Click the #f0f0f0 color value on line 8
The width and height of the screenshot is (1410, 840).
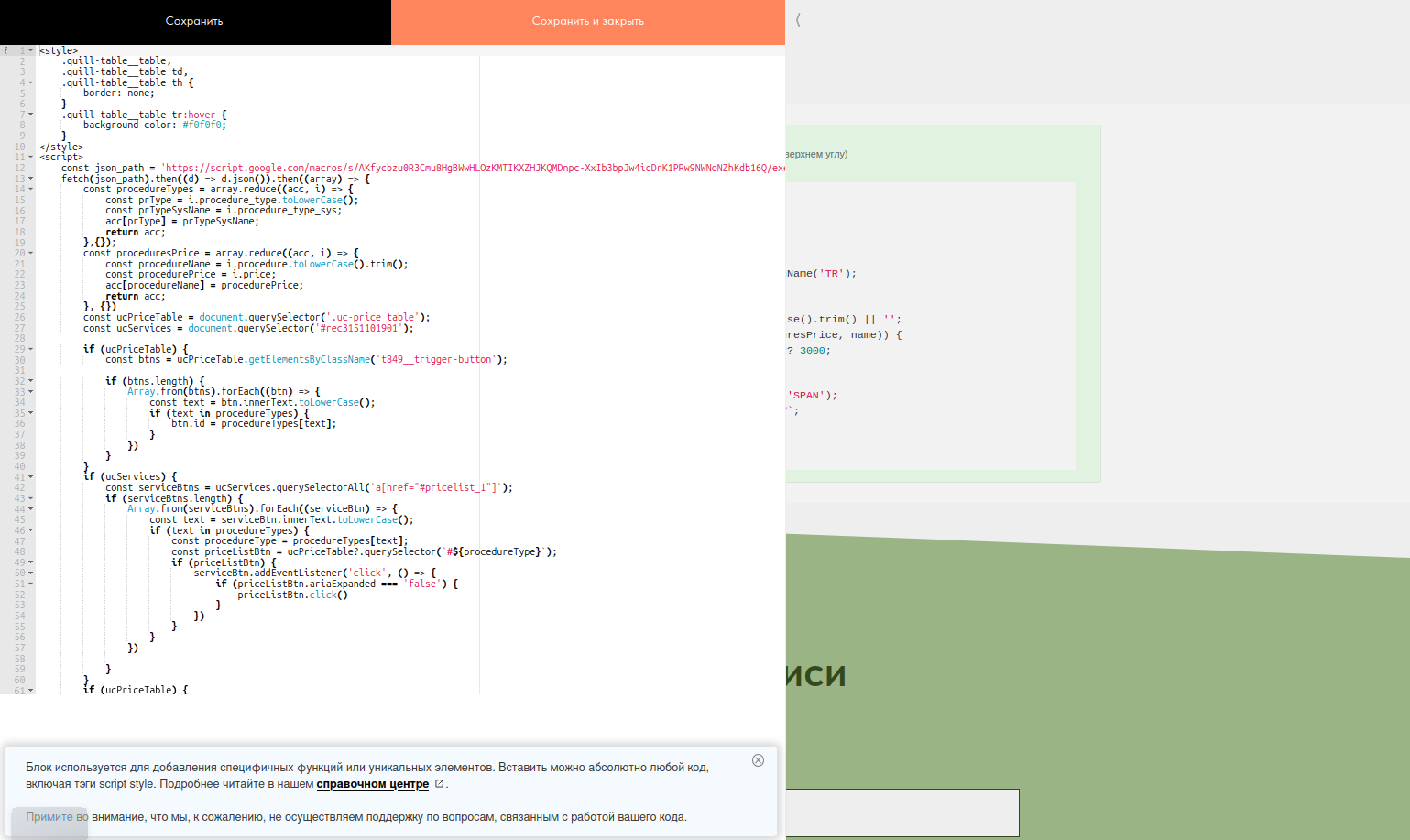202,125
